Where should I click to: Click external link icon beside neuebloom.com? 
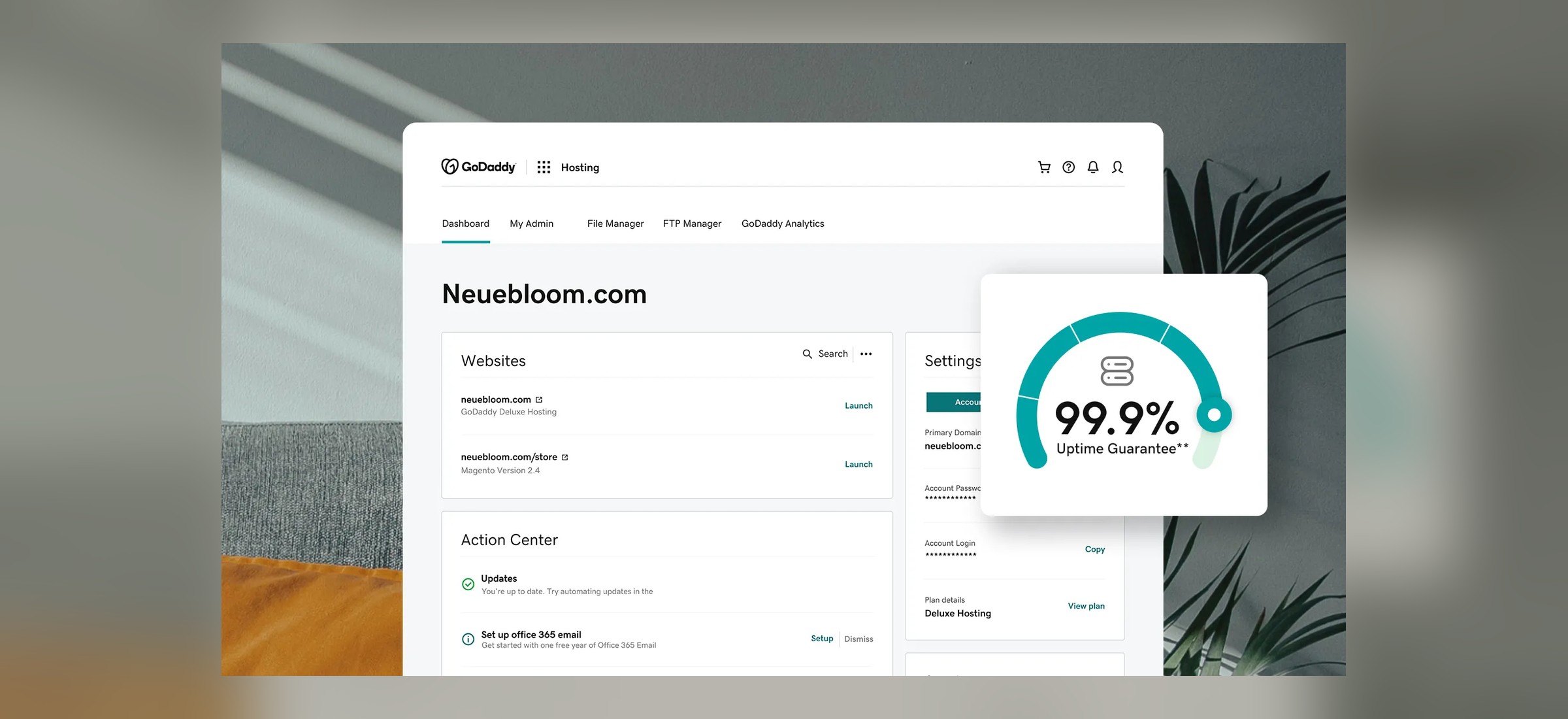539,399
